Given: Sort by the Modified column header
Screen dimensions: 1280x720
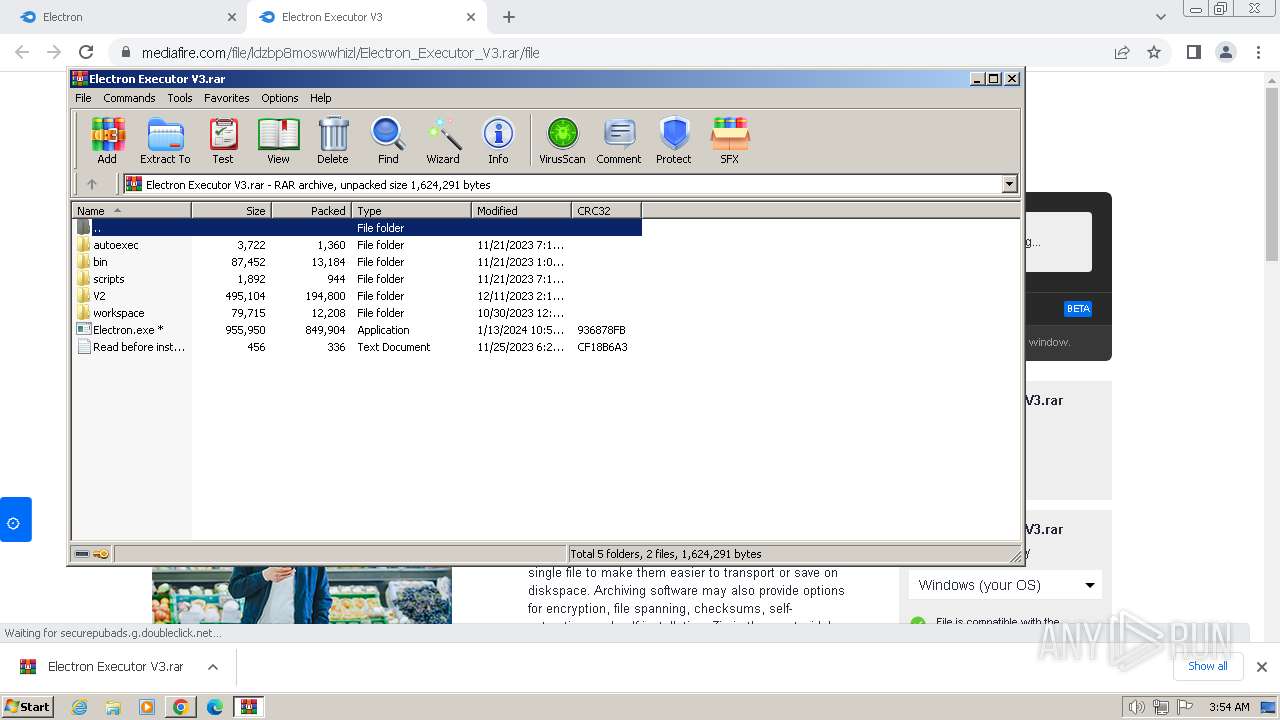Looking at the screenshot, I should (521, 210).
